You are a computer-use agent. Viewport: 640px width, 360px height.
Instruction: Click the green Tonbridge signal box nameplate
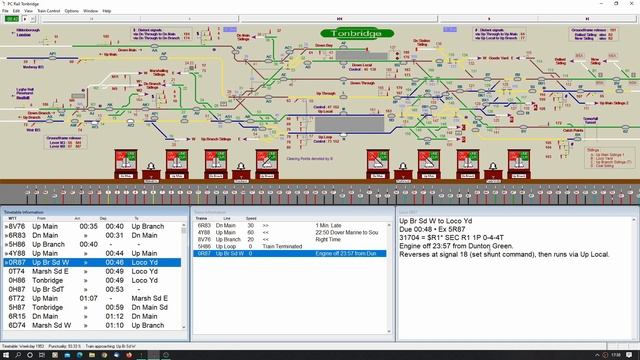click(357, 33)
